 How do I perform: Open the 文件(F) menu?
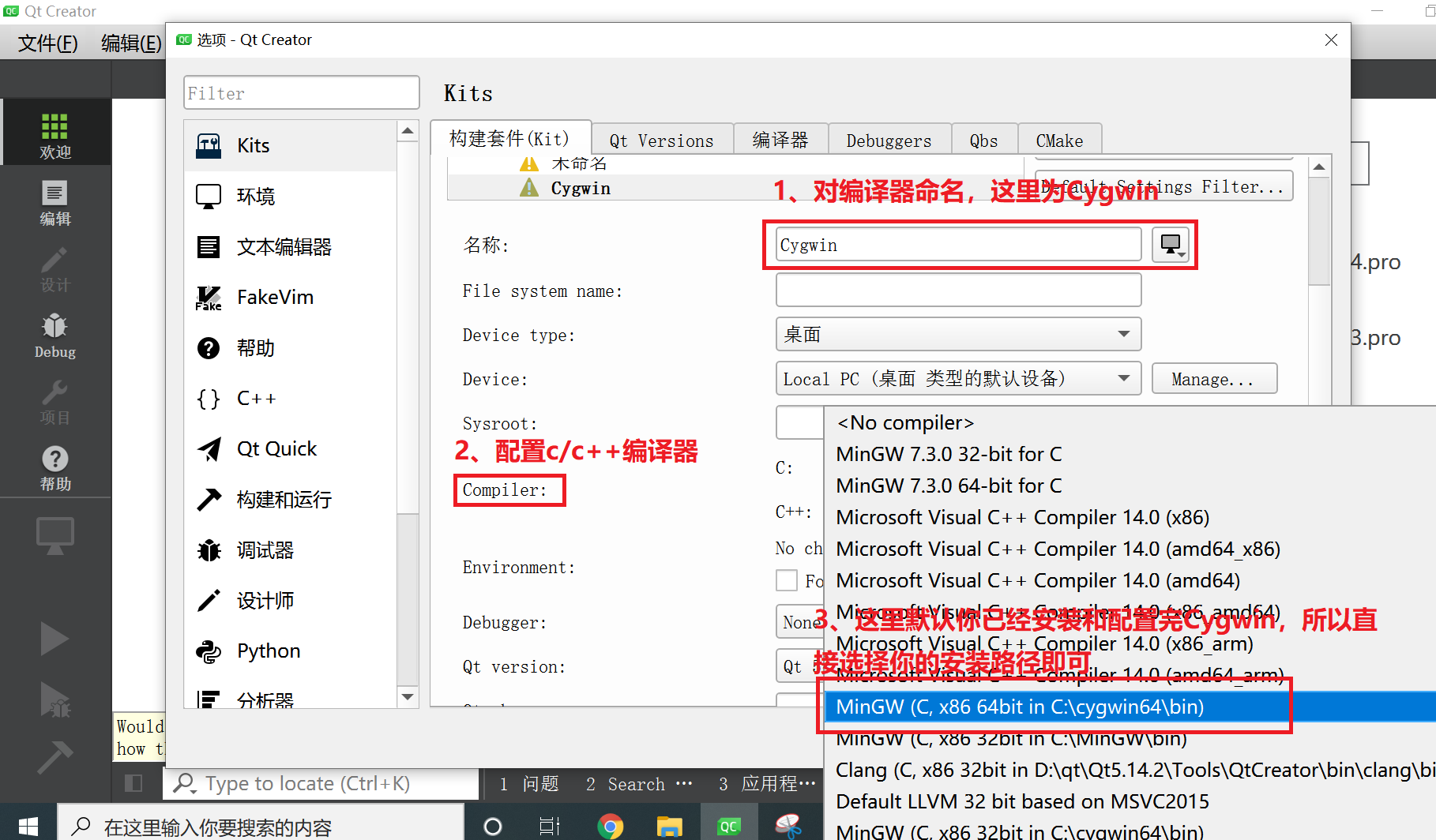point(45,43)
